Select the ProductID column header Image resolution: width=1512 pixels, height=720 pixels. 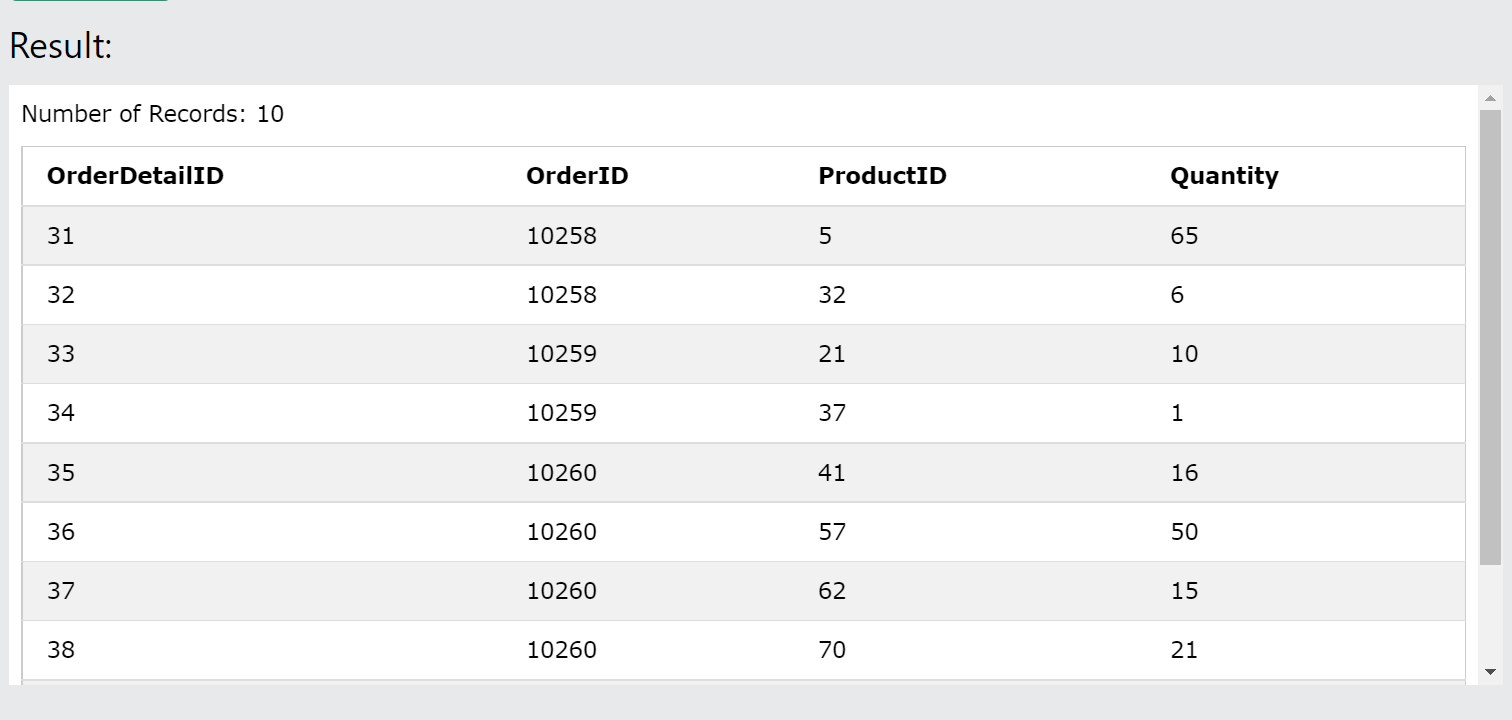pos(882,176)
